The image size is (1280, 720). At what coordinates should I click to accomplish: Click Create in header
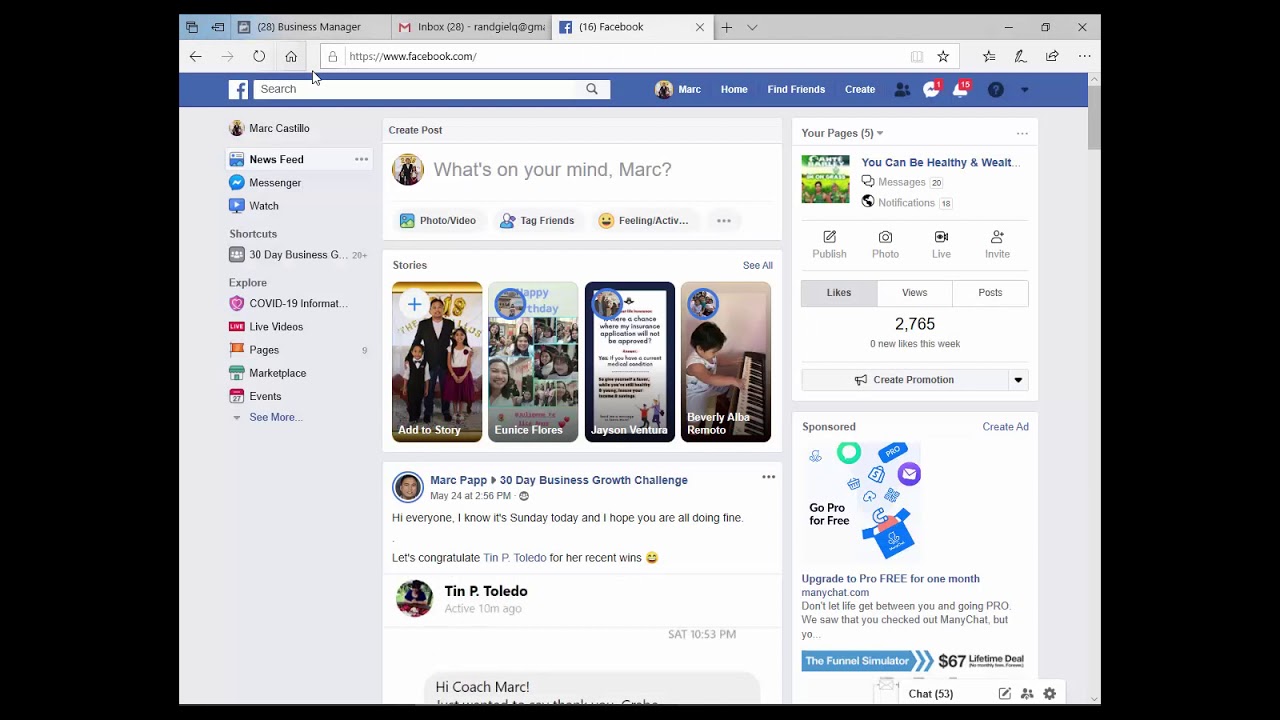[x=860, y=89]
